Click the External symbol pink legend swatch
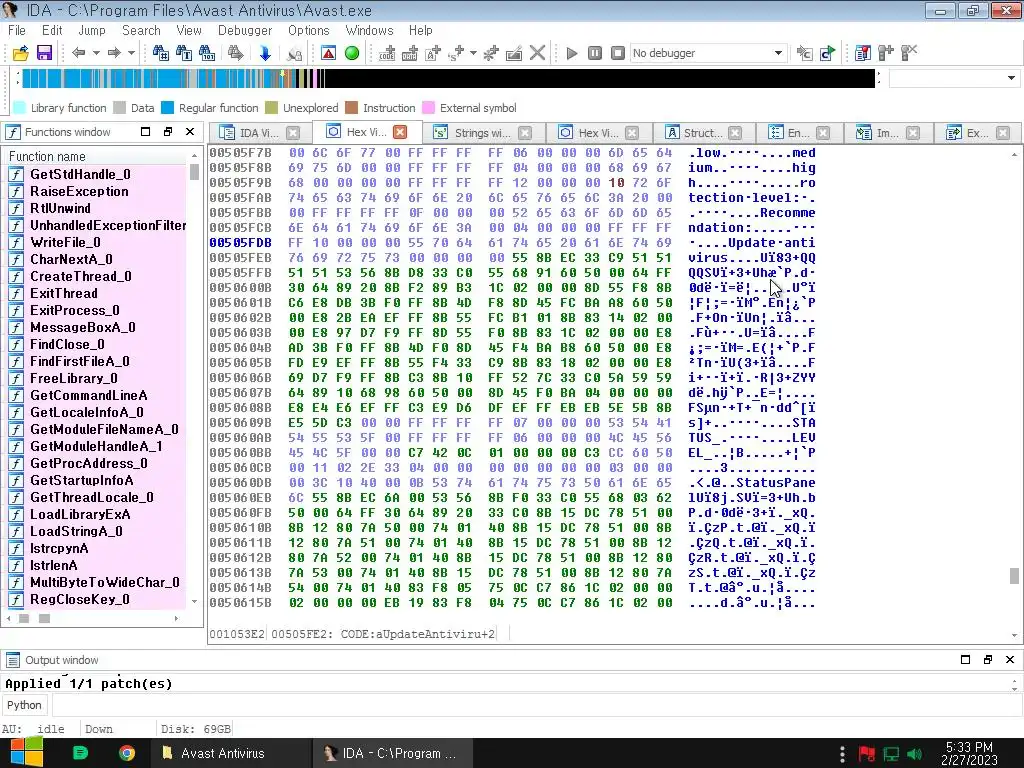The height and width of the screenshot is (768, 1024). [428, 108]
